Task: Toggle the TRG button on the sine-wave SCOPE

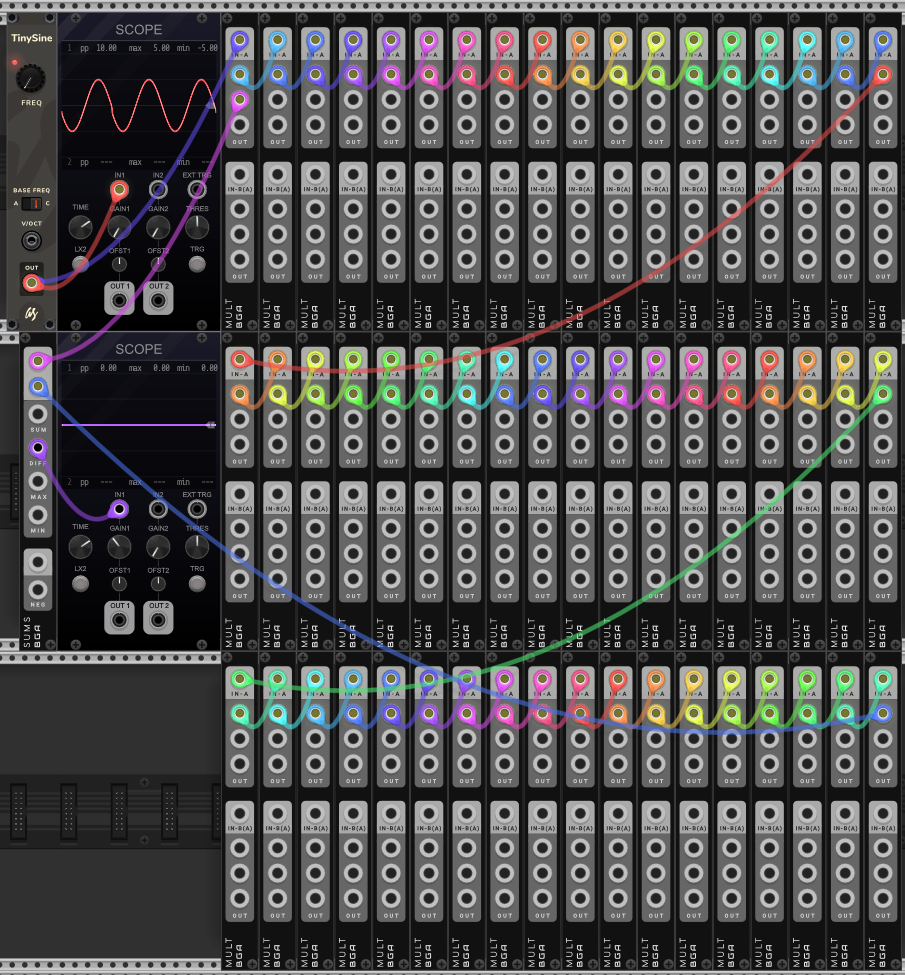Action: click(x=197, y=264)
